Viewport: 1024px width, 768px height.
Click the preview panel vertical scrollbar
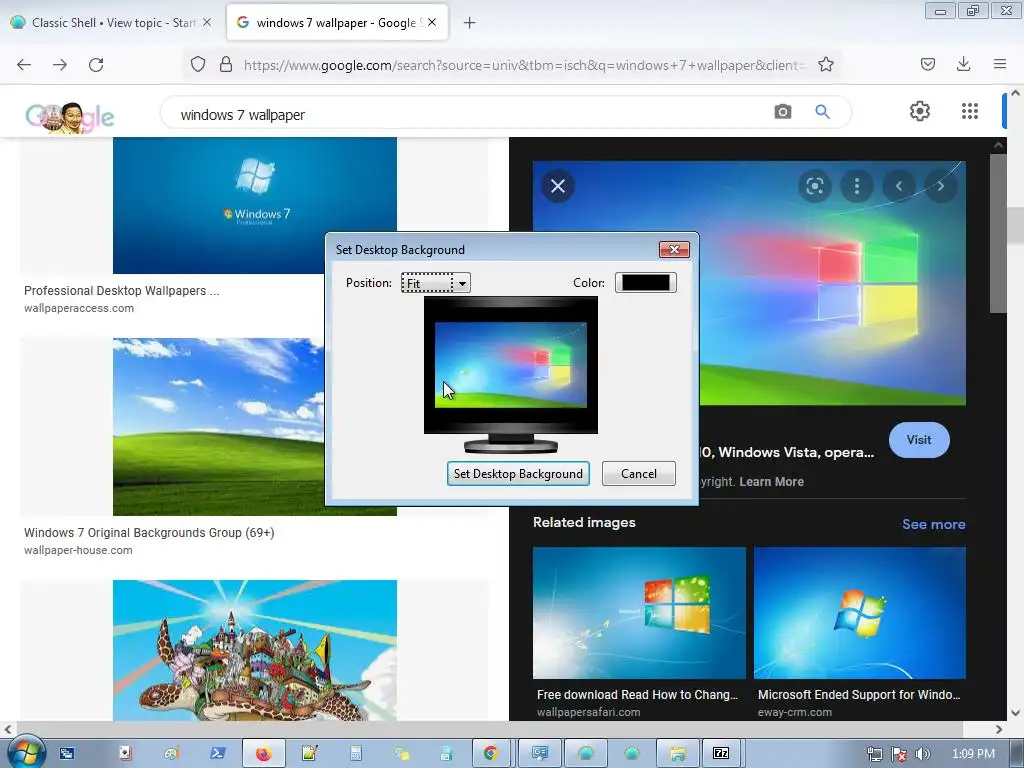998,234
